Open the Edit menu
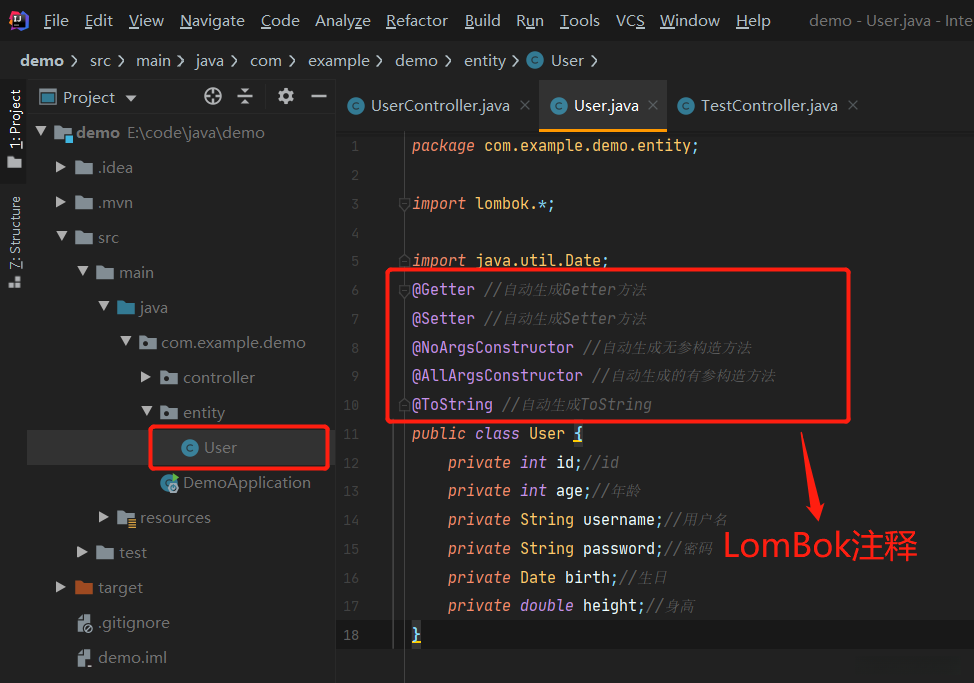 (x=99, y=20)
